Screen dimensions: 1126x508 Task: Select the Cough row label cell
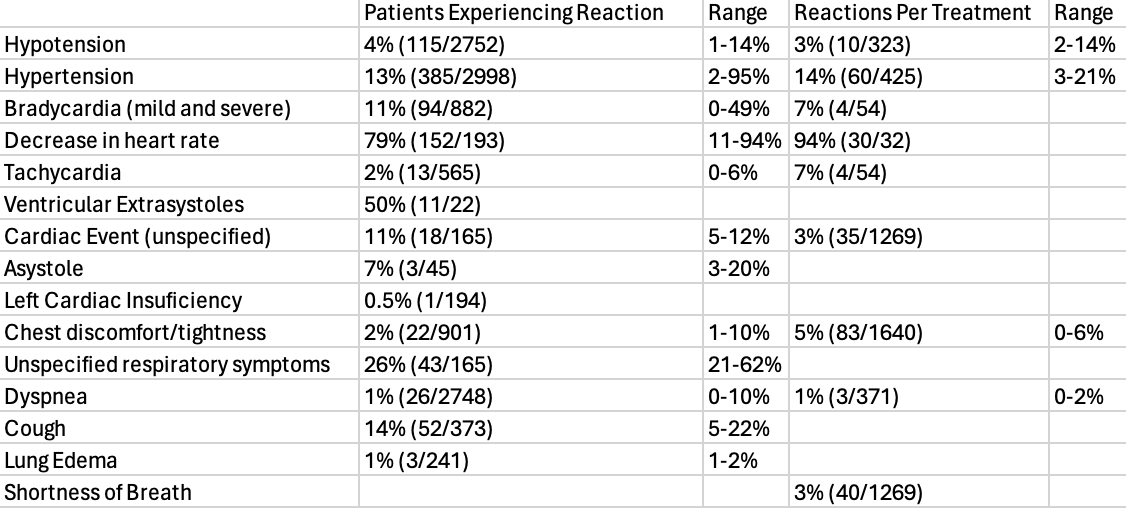point(36,428)
